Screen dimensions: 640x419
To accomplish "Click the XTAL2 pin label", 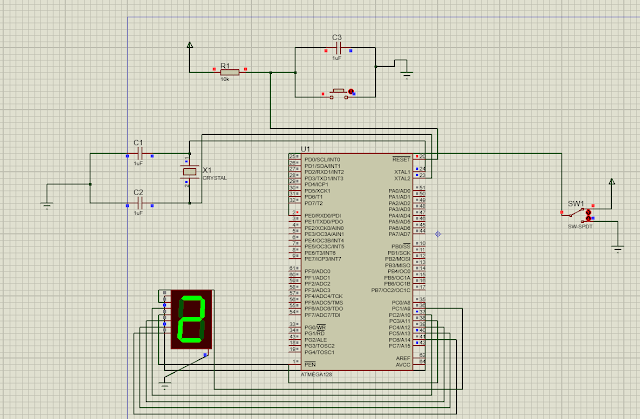I will point(402,178).
